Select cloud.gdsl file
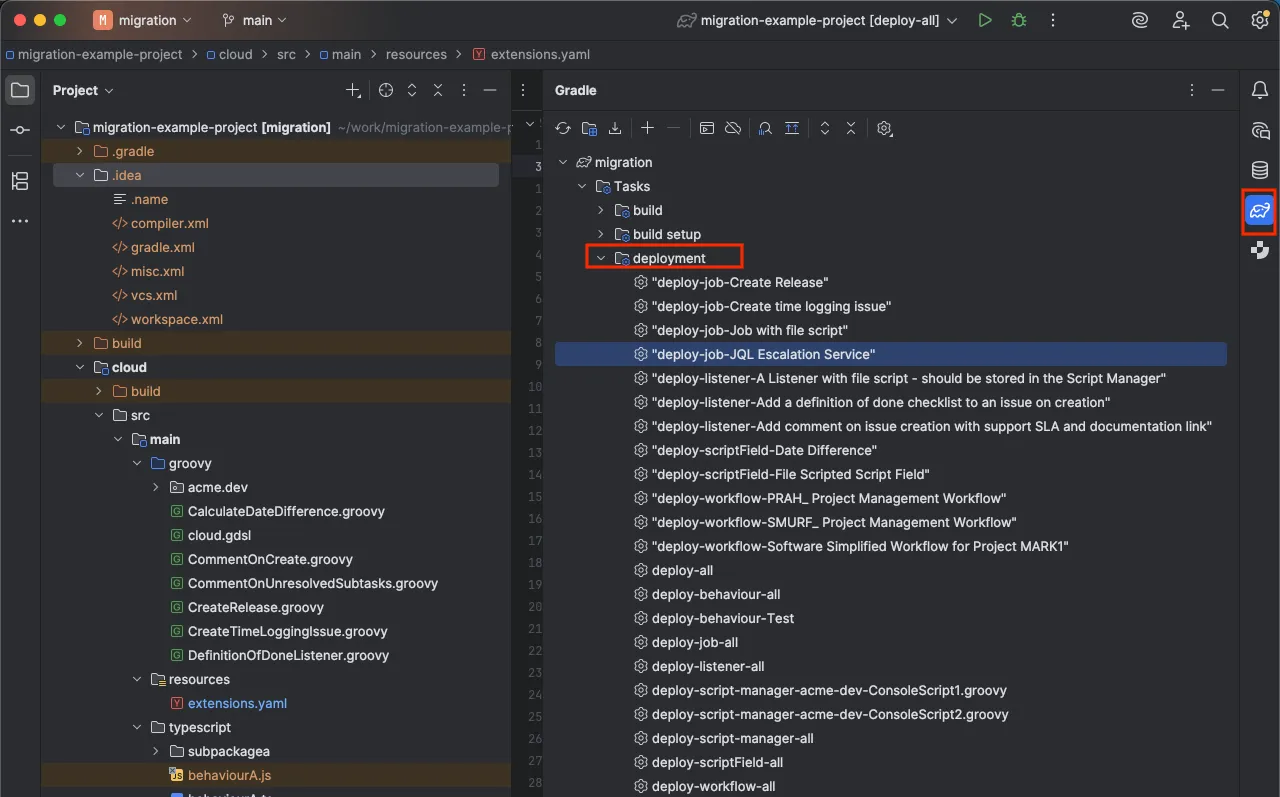 coord(219,535)
